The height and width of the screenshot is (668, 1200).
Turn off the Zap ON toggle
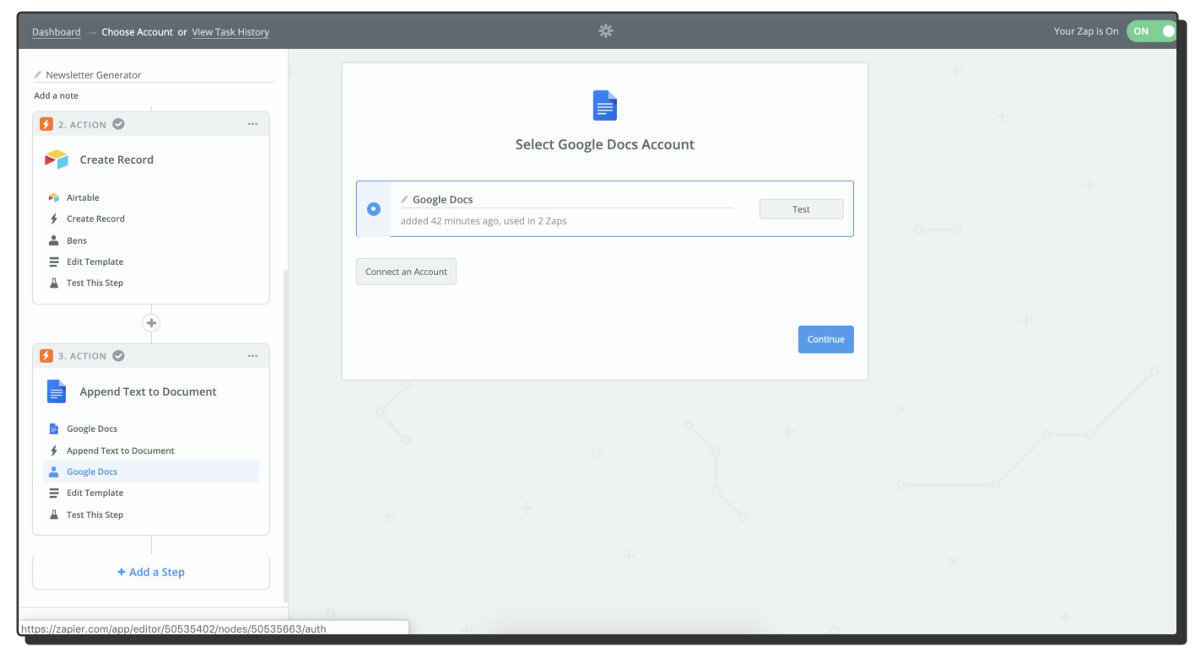pyautogui.click(x=1151, y=31)
